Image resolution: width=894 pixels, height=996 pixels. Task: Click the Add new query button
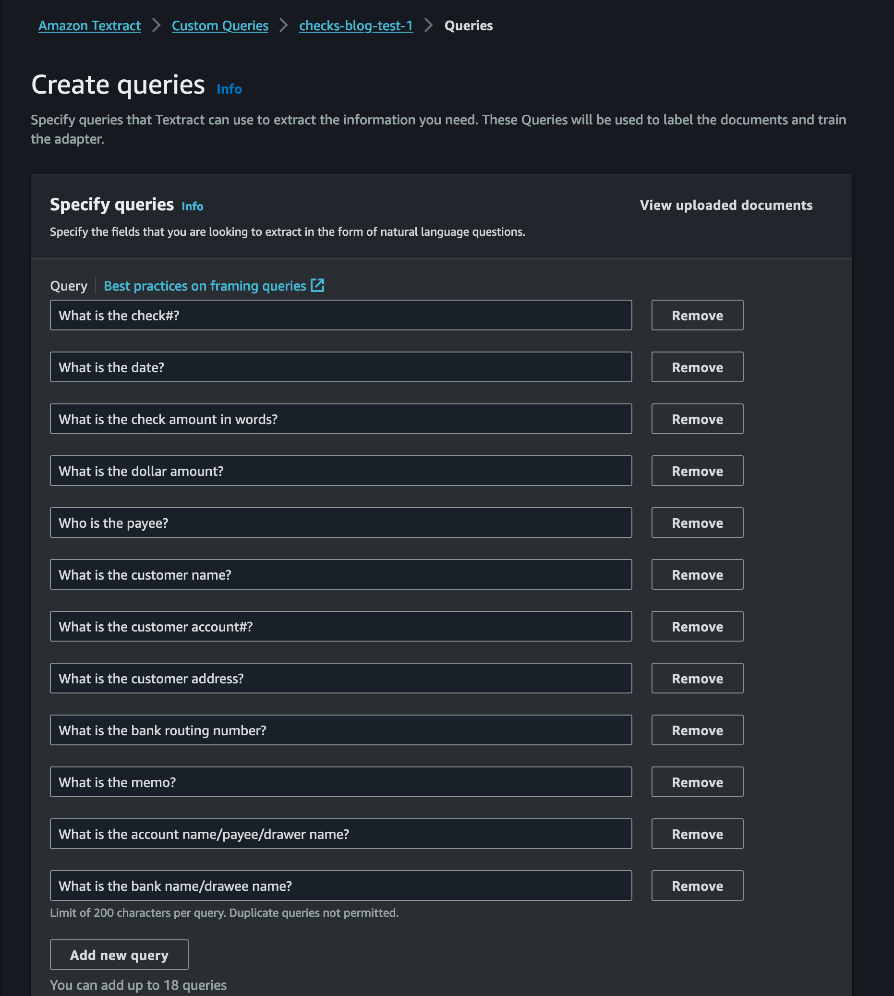[x=119, y=955]
